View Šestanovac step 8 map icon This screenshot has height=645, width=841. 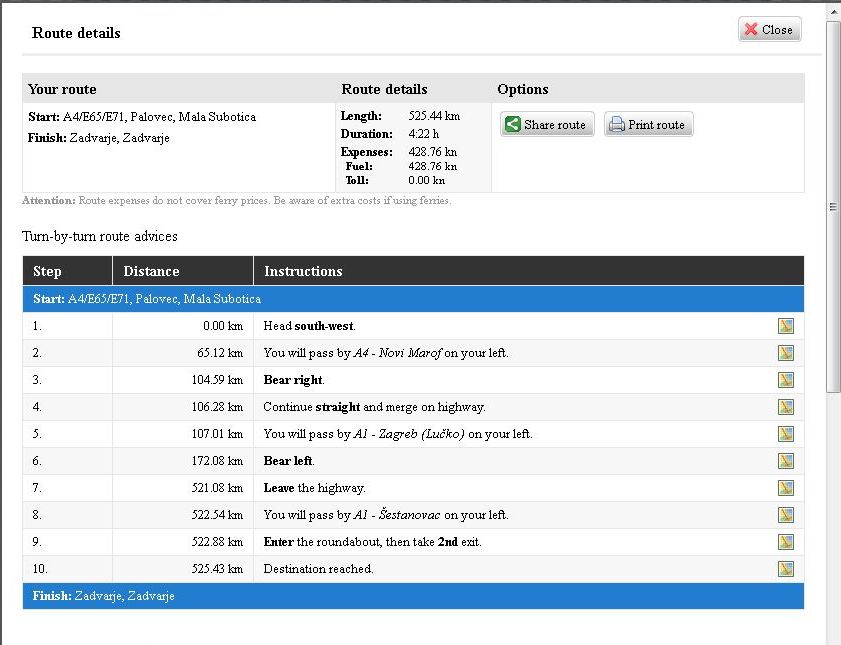tap(786, 515)
